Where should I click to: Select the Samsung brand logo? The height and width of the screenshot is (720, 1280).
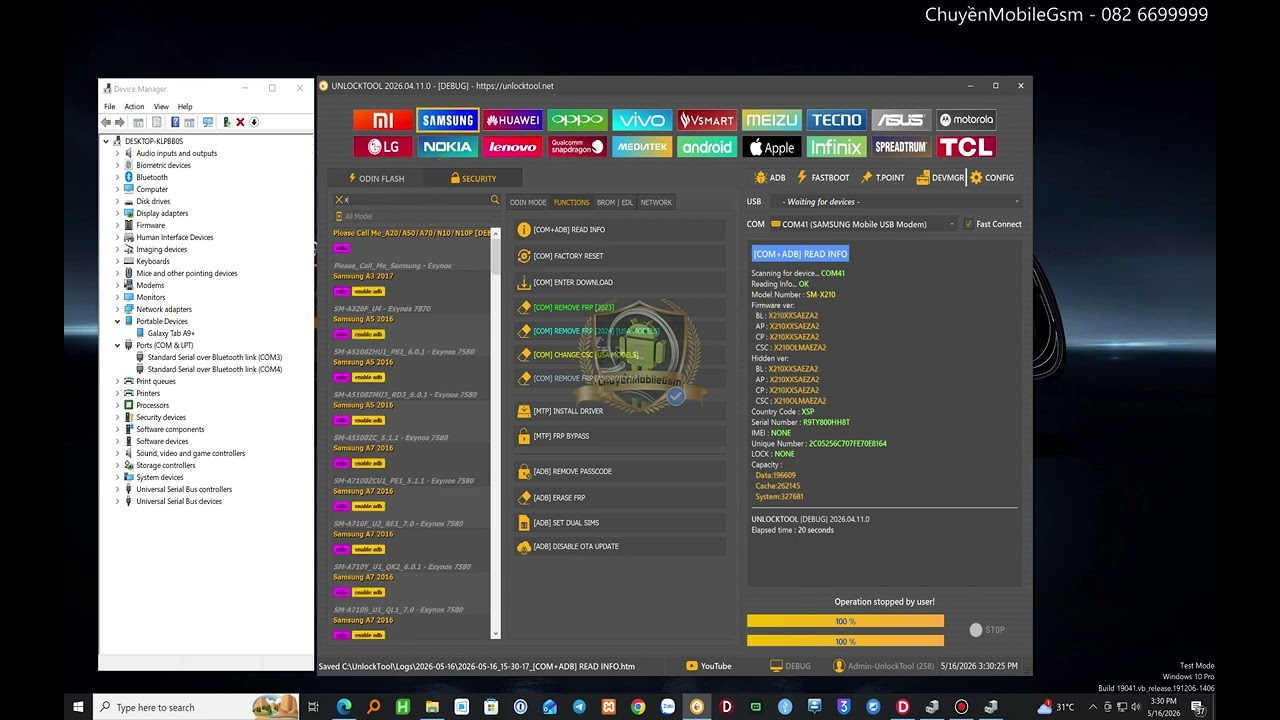click(448, 120)
